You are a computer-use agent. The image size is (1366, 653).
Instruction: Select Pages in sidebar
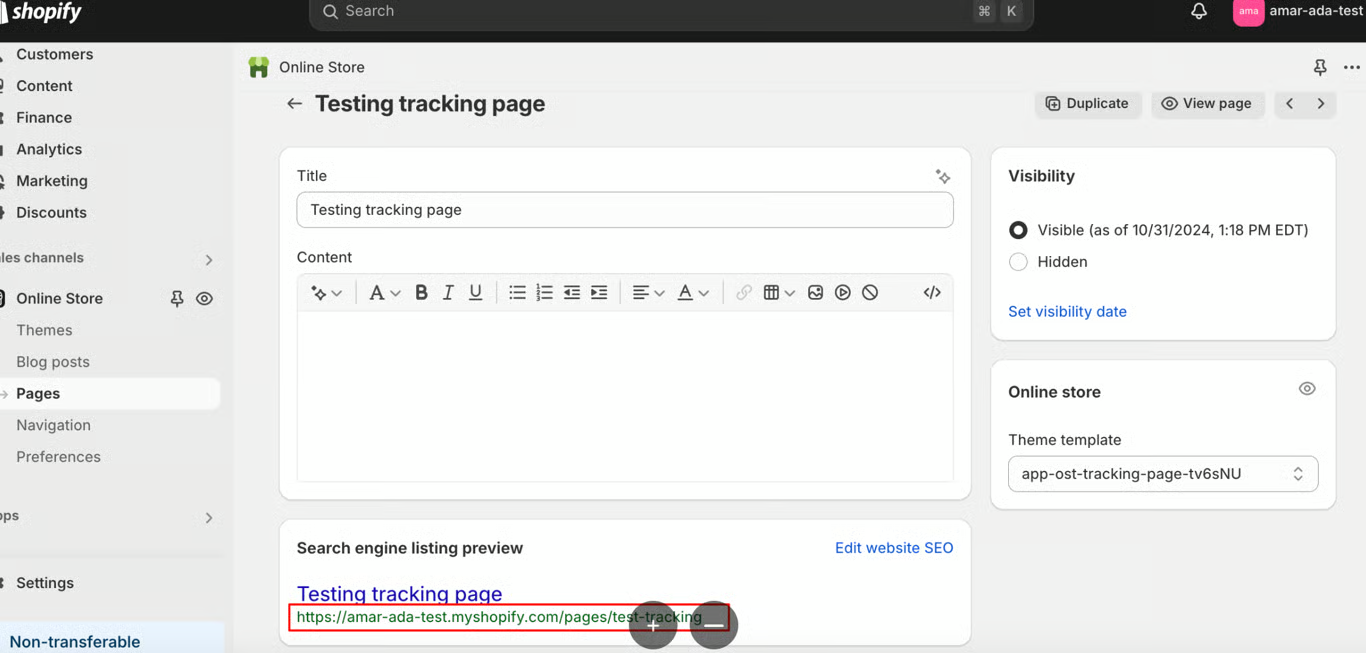[110, 393]
